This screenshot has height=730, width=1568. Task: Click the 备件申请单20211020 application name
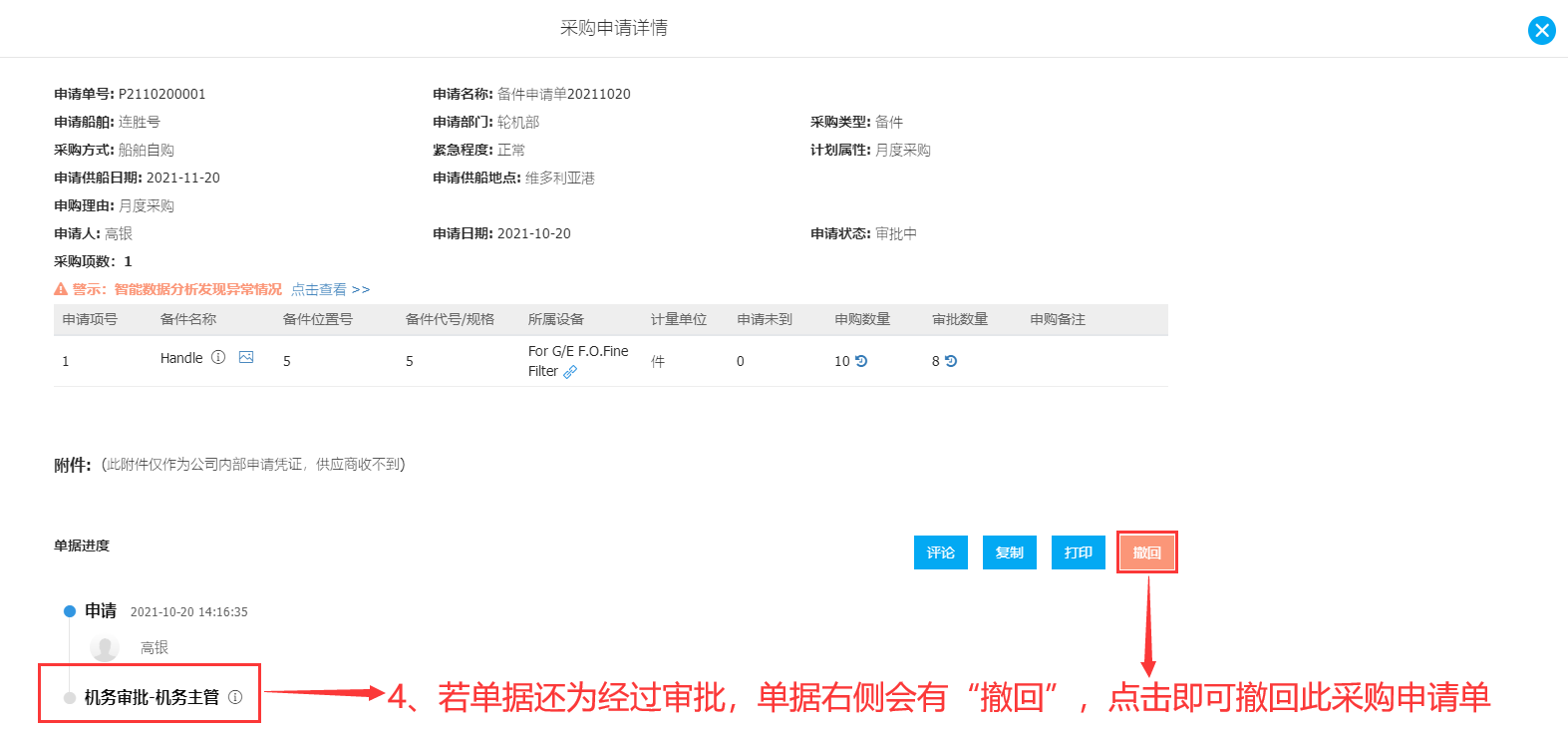click(564, 94)
